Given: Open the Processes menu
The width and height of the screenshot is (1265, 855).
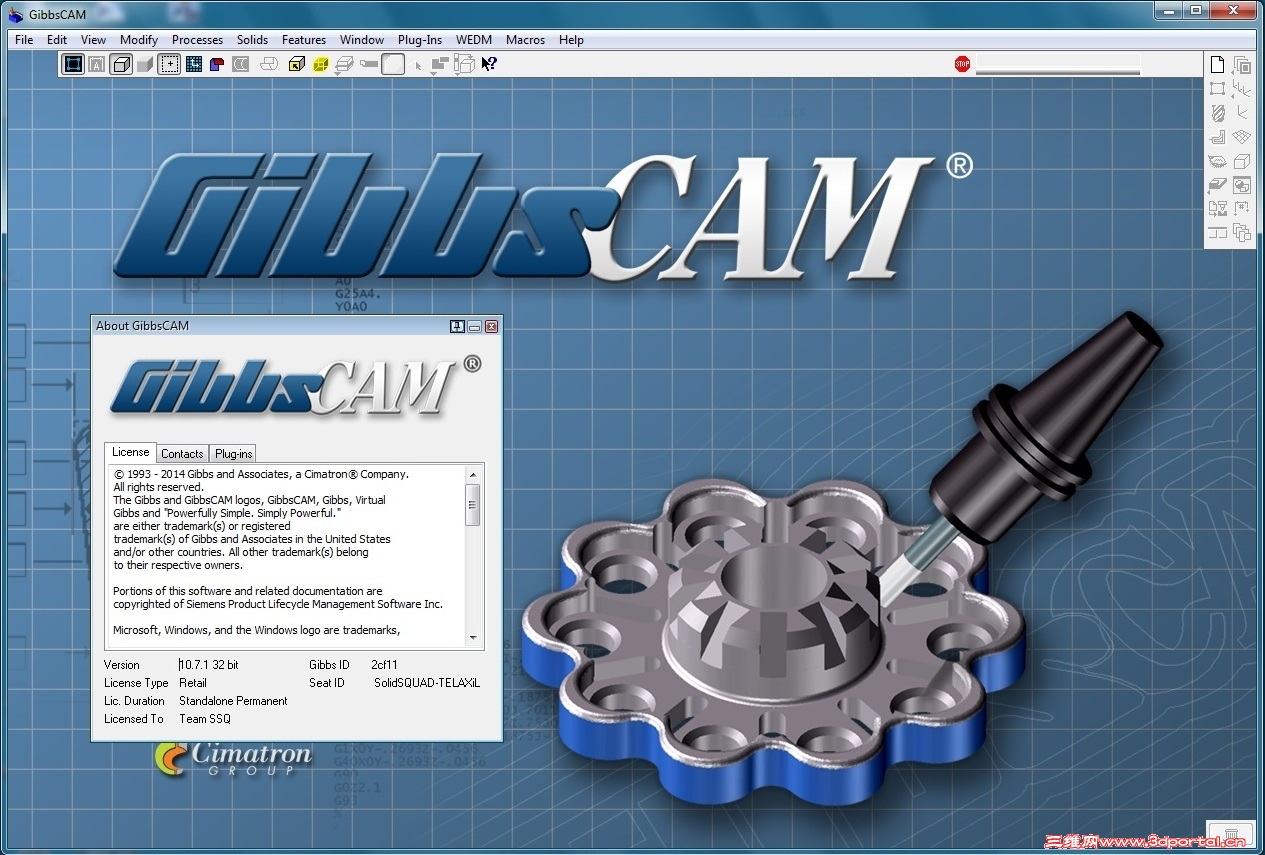Looking at the screenshot, I should (x=197, y=40).
